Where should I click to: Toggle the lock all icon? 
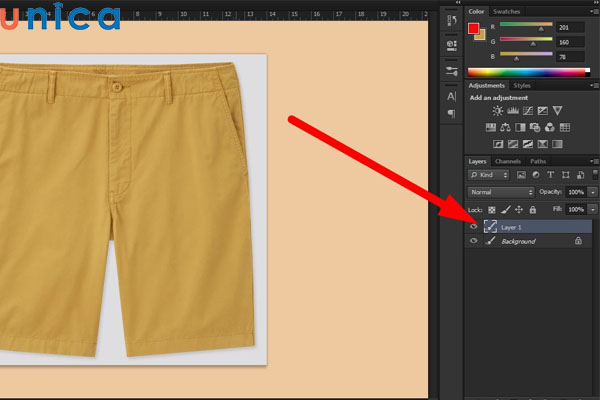[x=534, y=209]
